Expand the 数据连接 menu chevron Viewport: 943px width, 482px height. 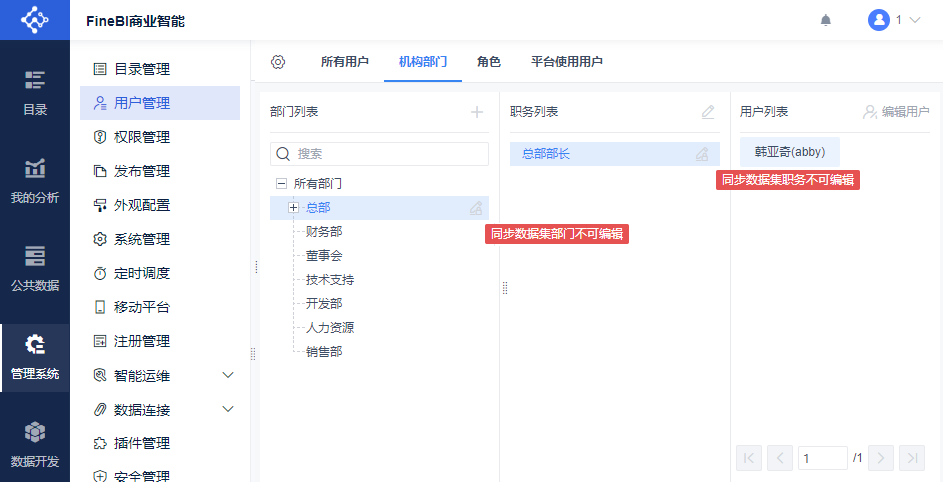(x=228, y=409)
